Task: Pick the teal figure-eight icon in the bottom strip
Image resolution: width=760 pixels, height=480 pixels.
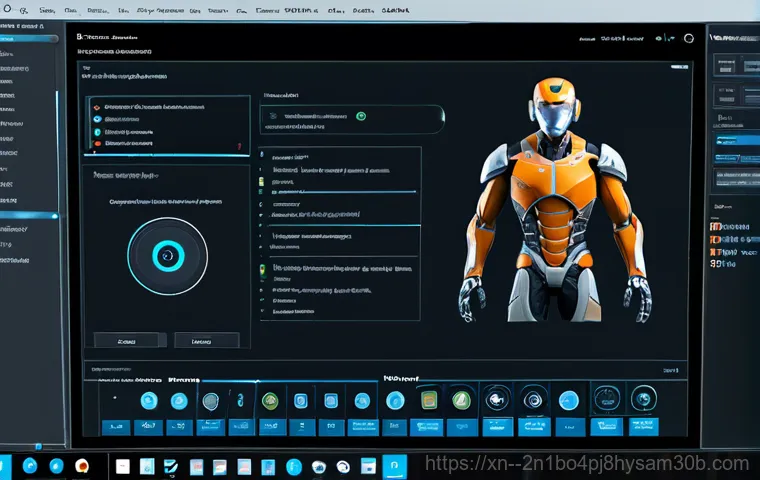Action: tap(240, 401)
